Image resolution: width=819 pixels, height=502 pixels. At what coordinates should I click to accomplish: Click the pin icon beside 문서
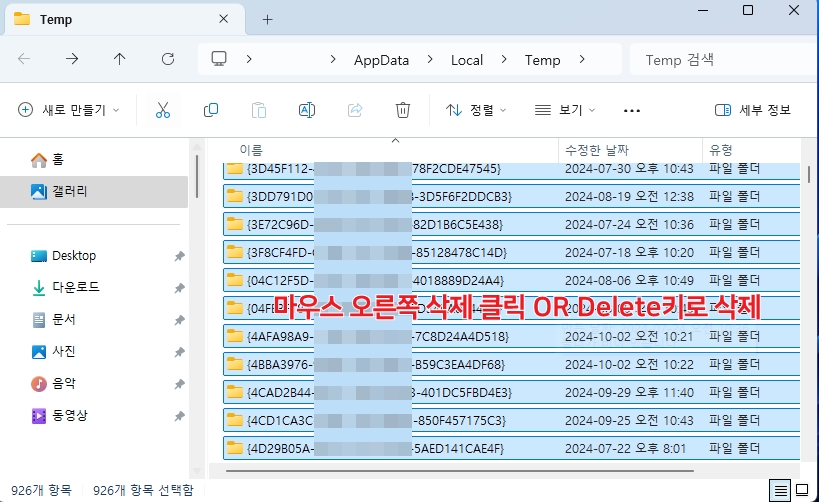tap(179, 320)
